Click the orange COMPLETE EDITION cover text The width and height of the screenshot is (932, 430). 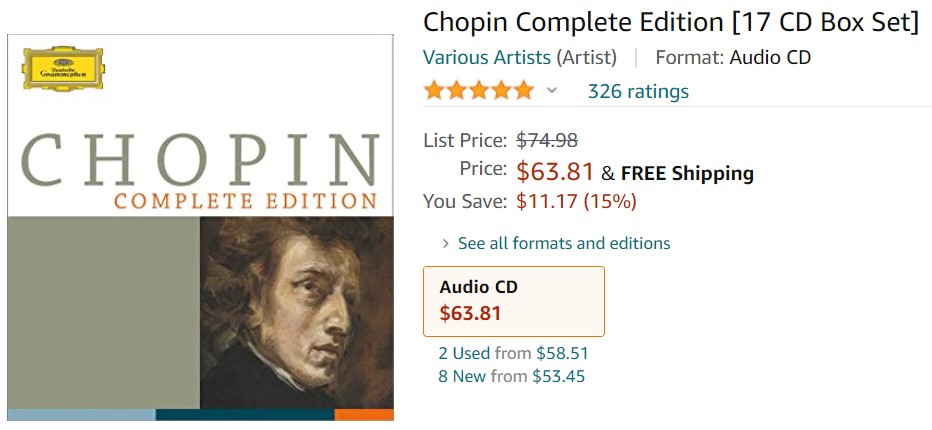245,200
